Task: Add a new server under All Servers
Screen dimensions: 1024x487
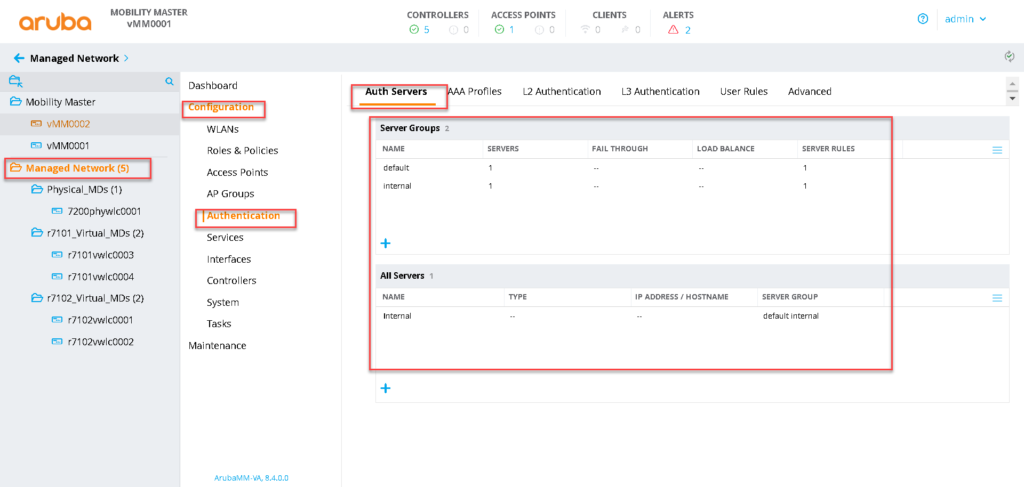Action: [385, 388]
